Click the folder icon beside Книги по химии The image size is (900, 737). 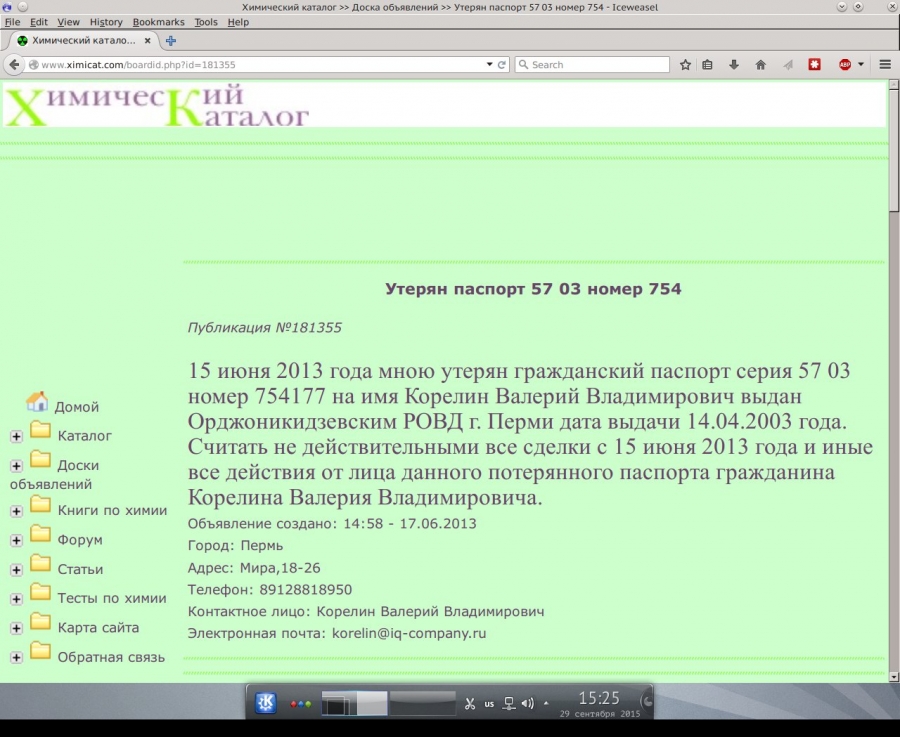[x=40, y=504]
